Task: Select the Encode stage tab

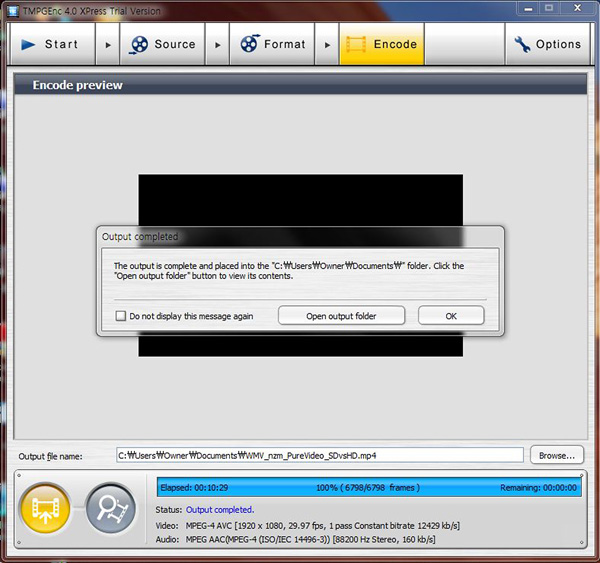Action: pyautogui.click(x=382, y=44)
